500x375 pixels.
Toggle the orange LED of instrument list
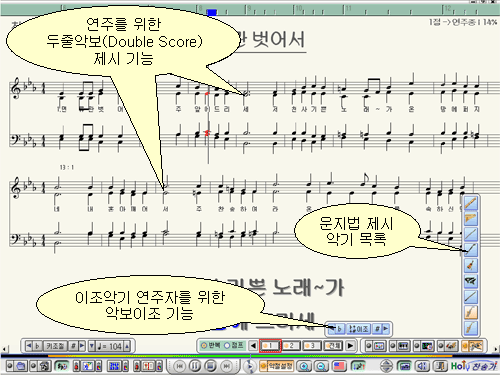(465, 346)
